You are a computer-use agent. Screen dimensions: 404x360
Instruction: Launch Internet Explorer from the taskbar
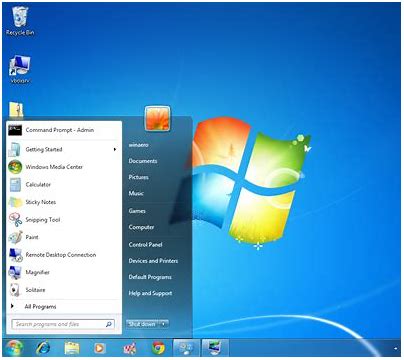(43, 348)
